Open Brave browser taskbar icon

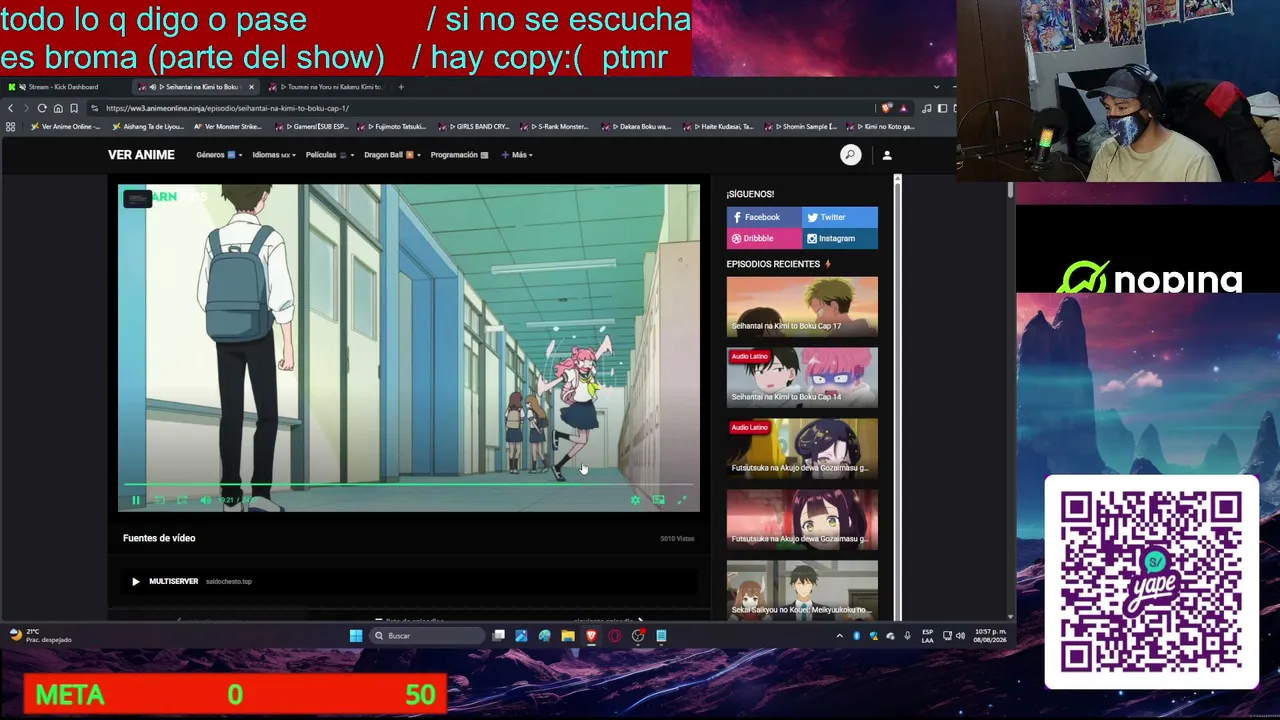click(591, 636)
